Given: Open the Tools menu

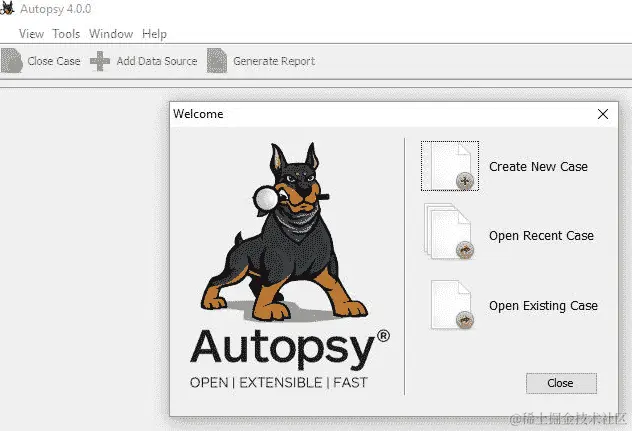Looking at the screenshot, I should pyautogui.click(x=66, y=34).
